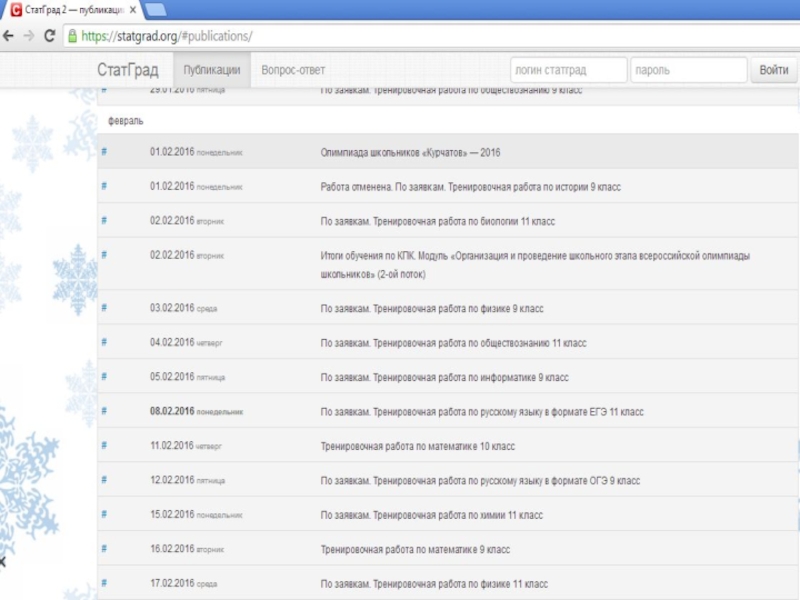Focus the пароль password field
This screenshot has width=800, height=600.
[688, 70]
